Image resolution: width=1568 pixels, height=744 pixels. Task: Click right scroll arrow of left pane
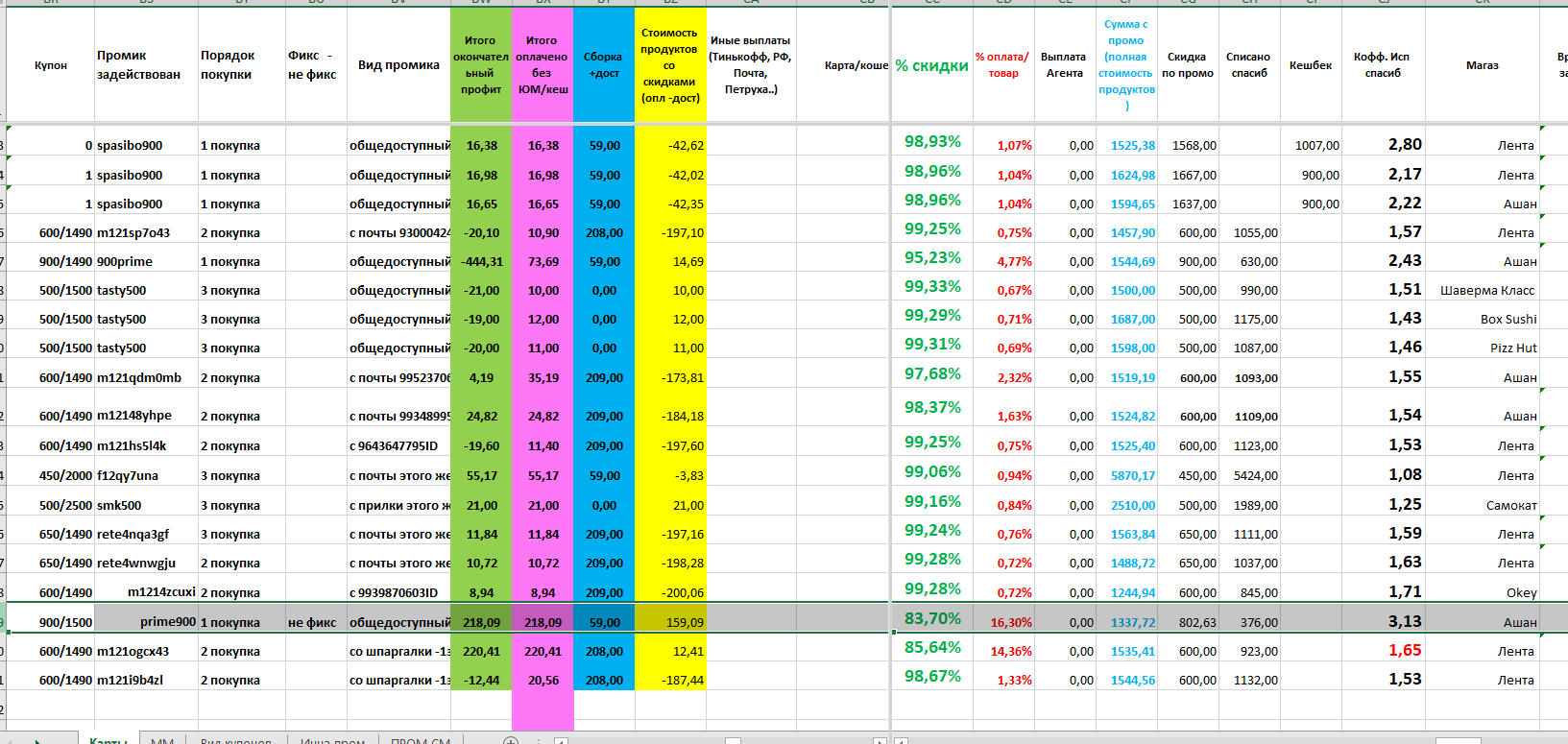(x=880, y=741)
